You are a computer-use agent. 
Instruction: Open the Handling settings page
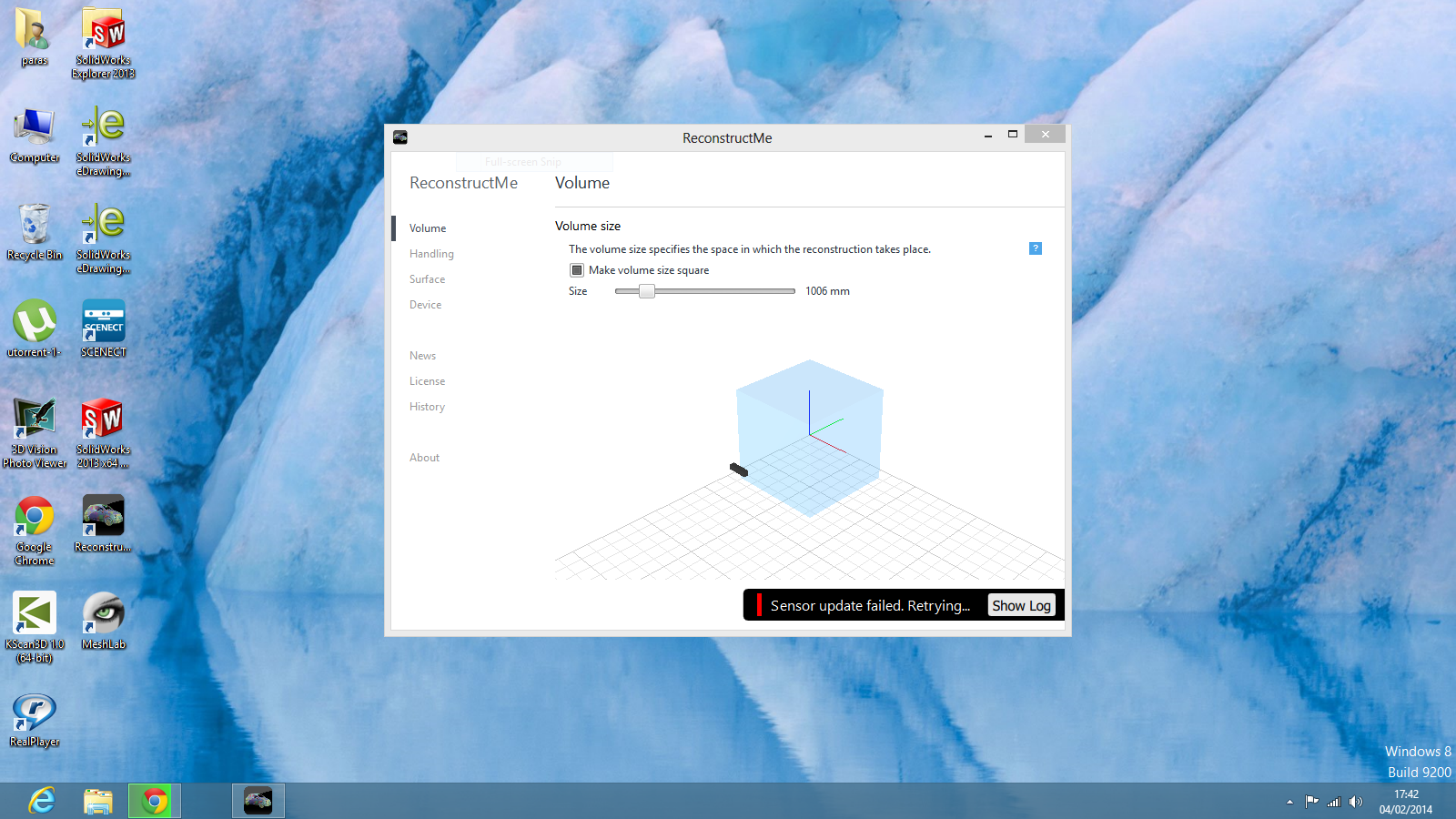(x=431, y=254)
